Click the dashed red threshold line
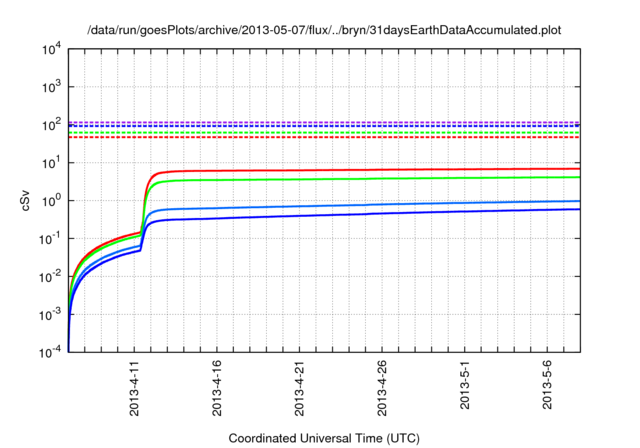Screen dimensions: 640x448 (x=324, y=137)
